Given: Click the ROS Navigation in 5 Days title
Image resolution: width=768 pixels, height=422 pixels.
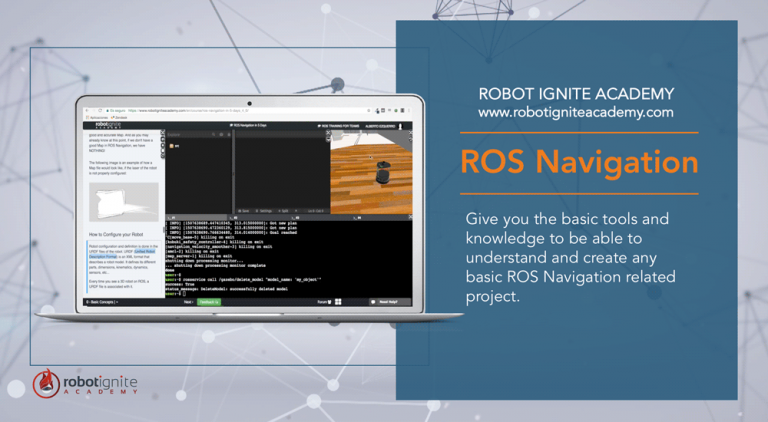Looking at the screenshot, I should click(x=248, y=125).
